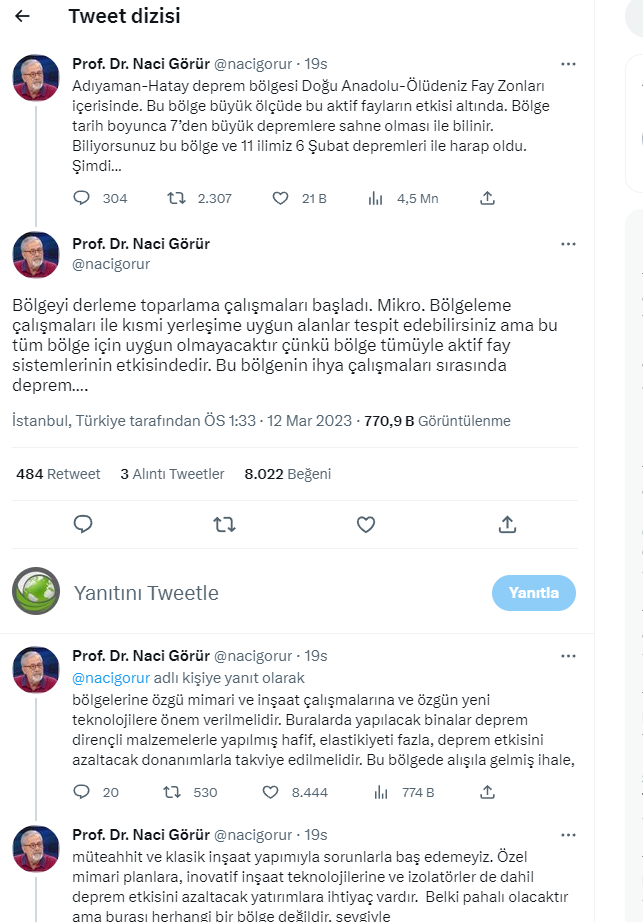Open the 484 Retweet list

coord(58,474)
